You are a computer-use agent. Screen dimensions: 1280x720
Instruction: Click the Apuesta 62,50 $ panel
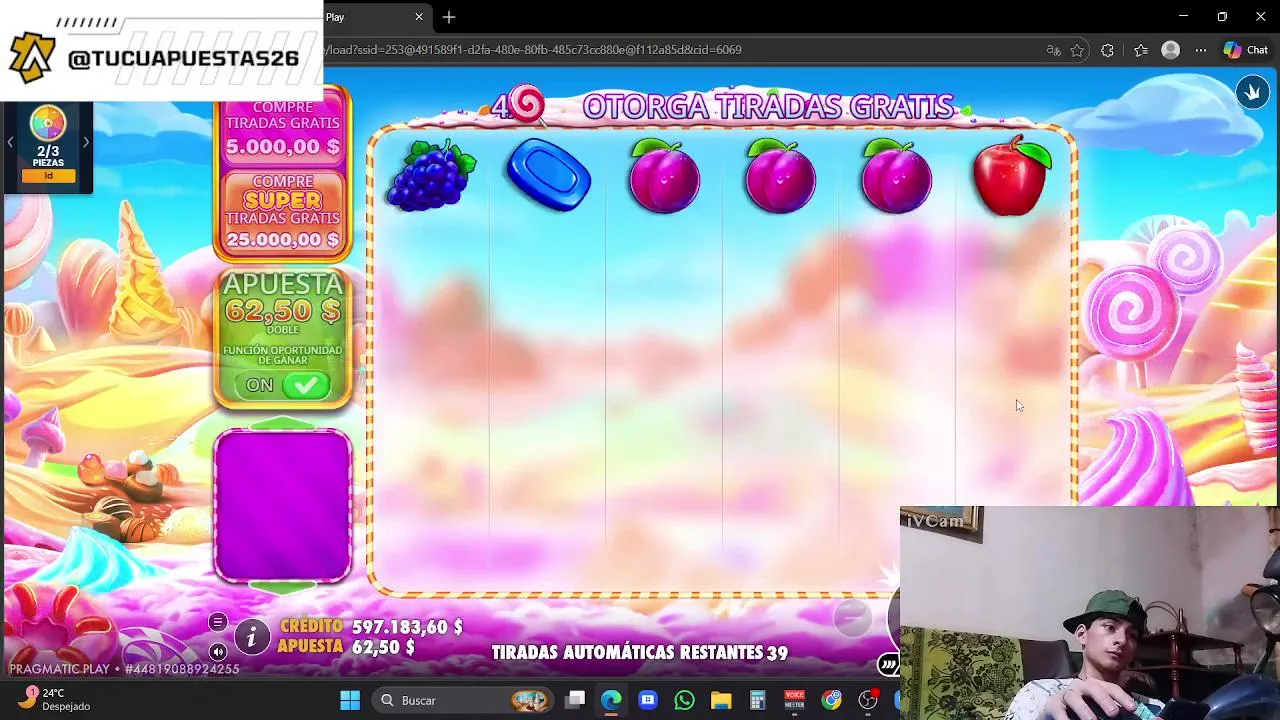[283, 338]
